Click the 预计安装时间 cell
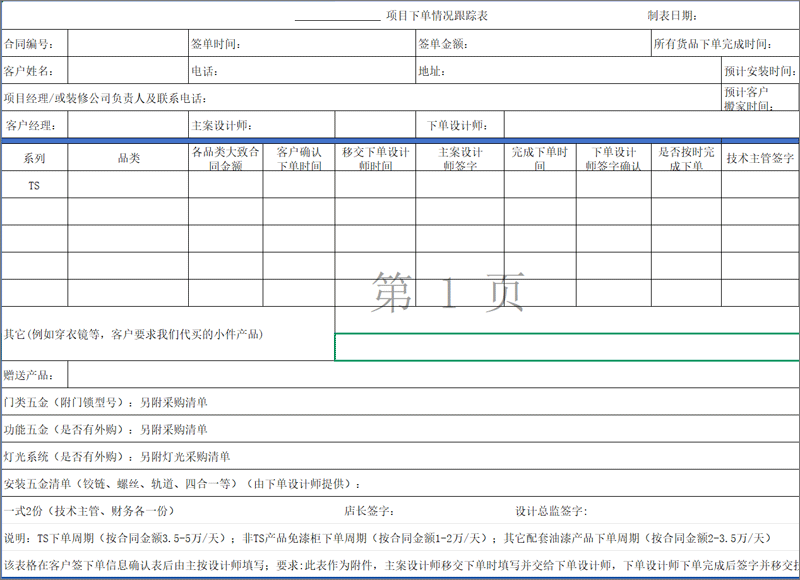This screenshot has width=800, height=580. click(x=759, y=72)
